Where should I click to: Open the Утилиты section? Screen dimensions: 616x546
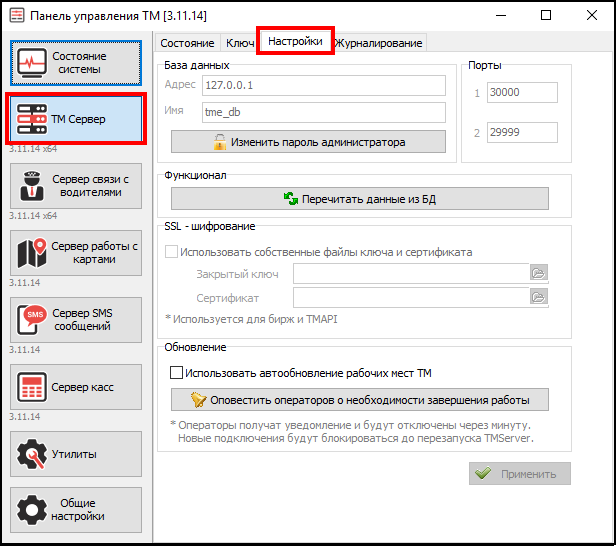pyautogui.click(x=76, y=454)
